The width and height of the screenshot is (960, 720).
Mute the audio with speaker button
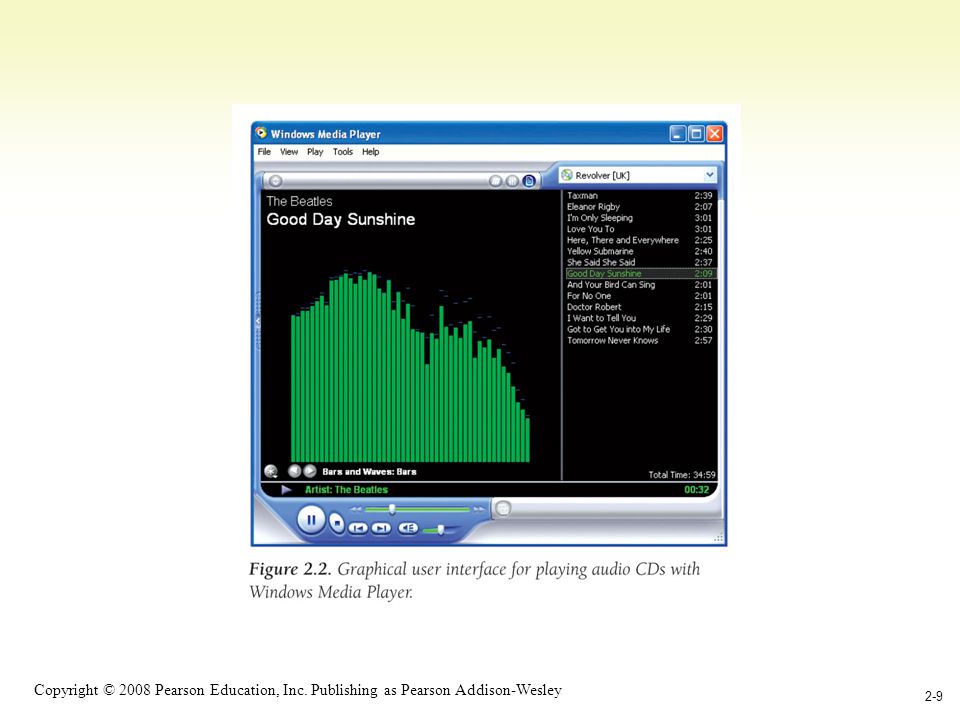coord(408,528)
